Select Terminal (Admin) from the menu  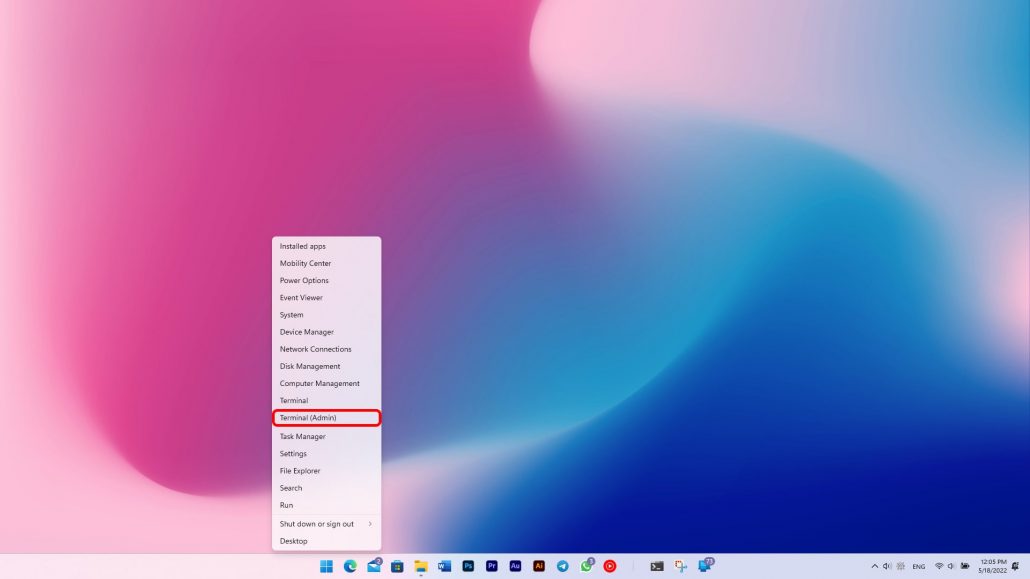(326, 418)
